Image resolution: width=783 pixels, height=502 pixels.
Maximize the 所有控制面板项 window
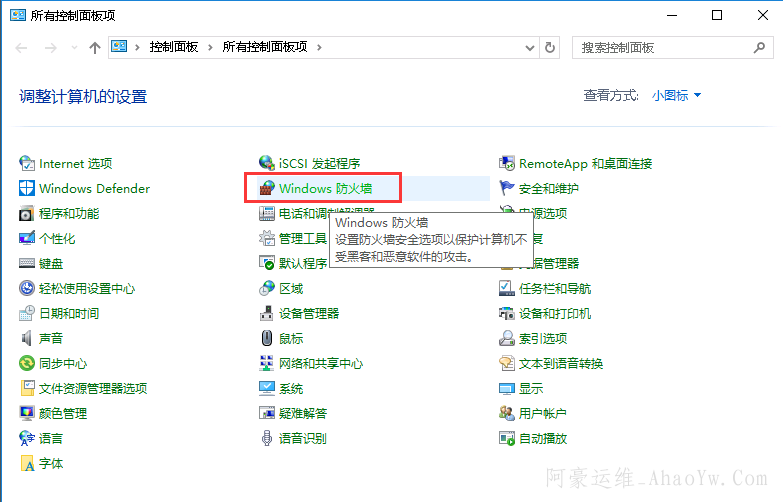pyautogui.click(x=717, y=15)
